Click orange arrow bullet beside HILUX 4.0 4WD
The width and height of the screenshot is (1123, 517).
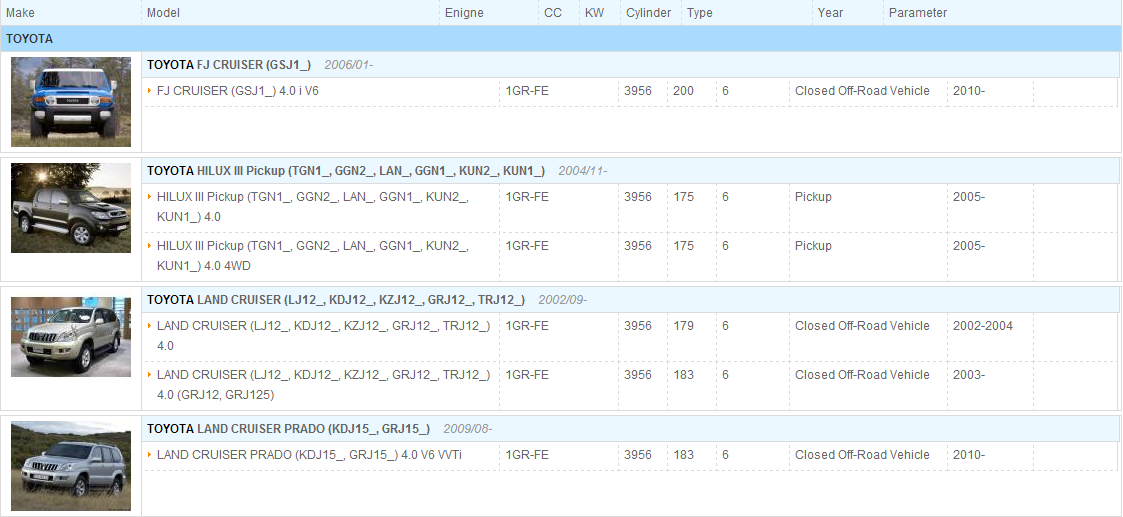(150, 246)
